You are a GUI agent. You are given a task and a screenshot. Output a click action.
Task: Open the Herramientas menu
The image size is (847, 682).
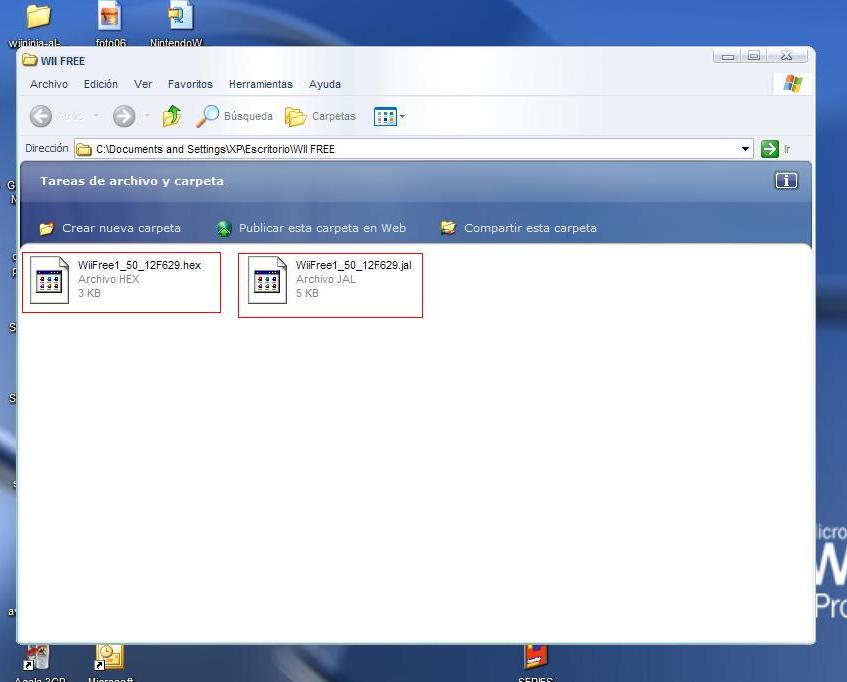pos(260,85)
